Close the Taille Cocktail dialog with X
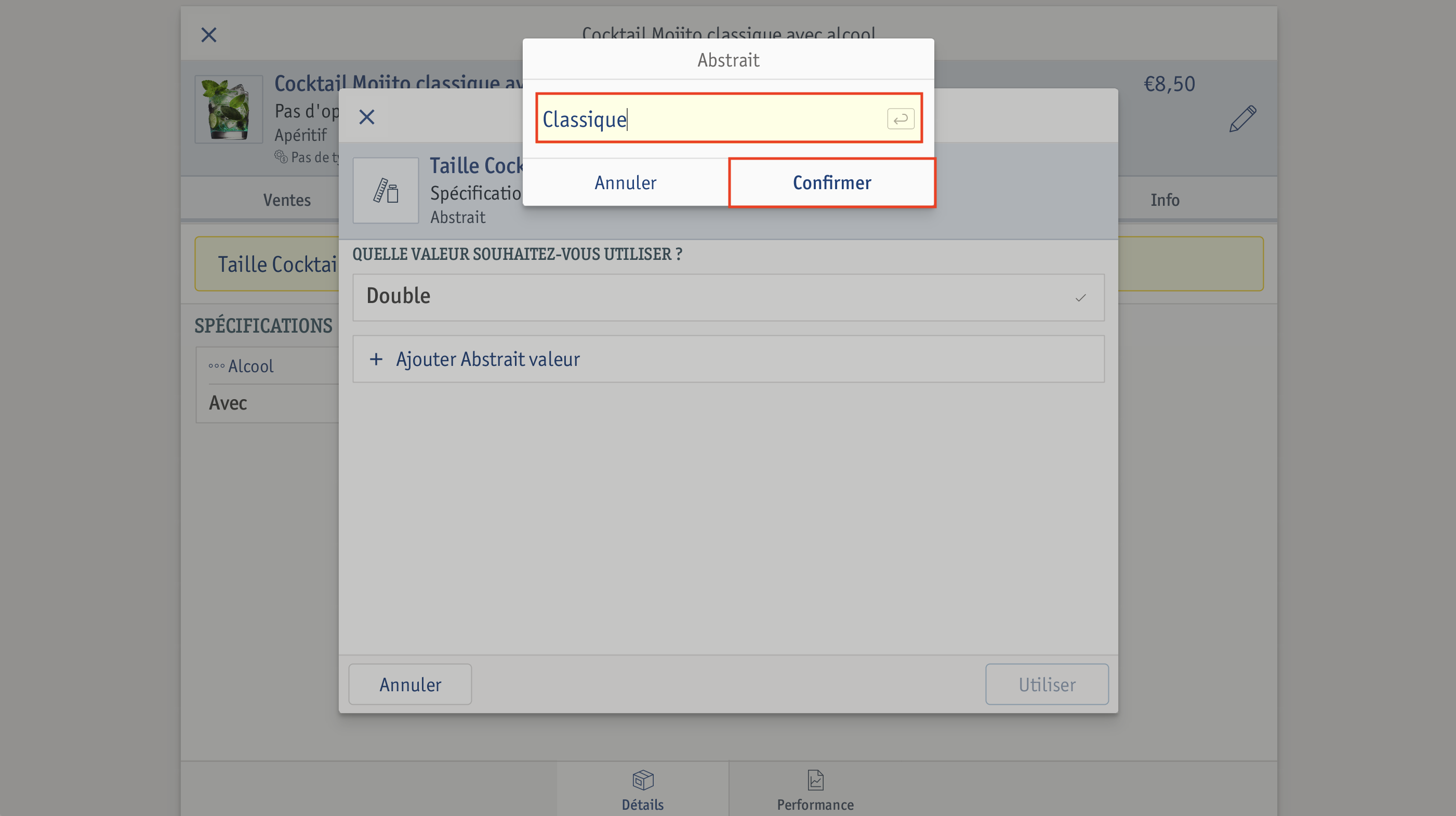The width and height of the screenshot is (1456, 816). (x=367, y=117)
